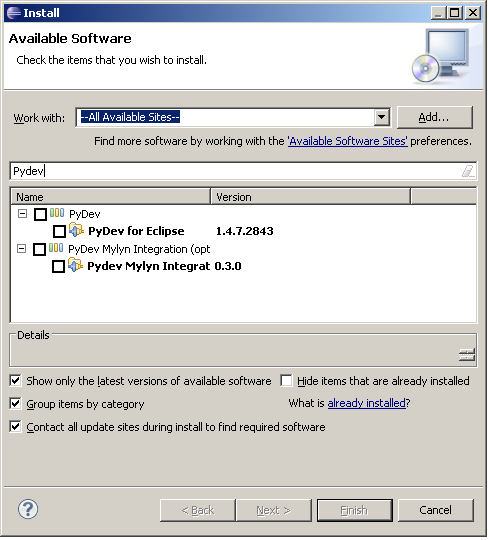Viewport: 489px width, 540px height.
Task: Click the Pydev Mylyn Integrat feature icon
Action: click(75, 265)
